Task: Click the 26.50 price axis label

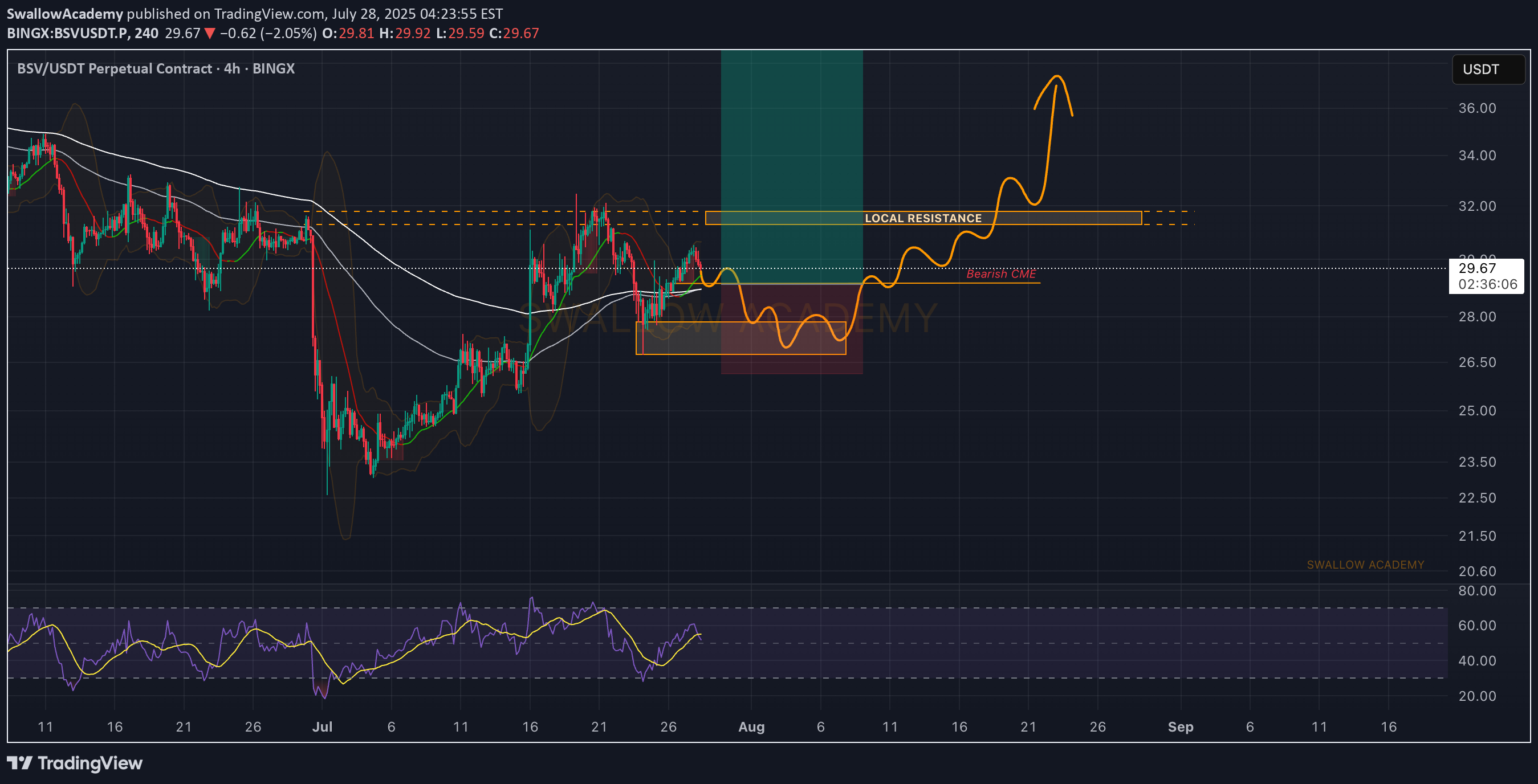Action: click(x=1477, y=362)
